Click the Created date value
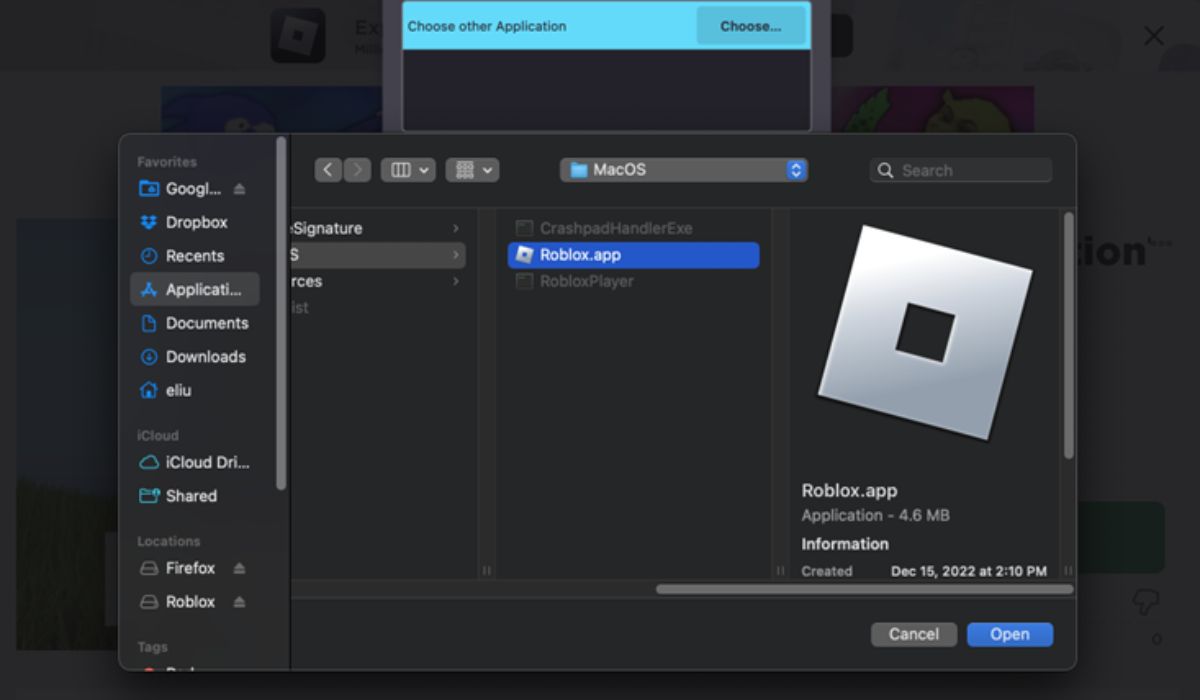The image size is (1200, 700). pos(968,572)
